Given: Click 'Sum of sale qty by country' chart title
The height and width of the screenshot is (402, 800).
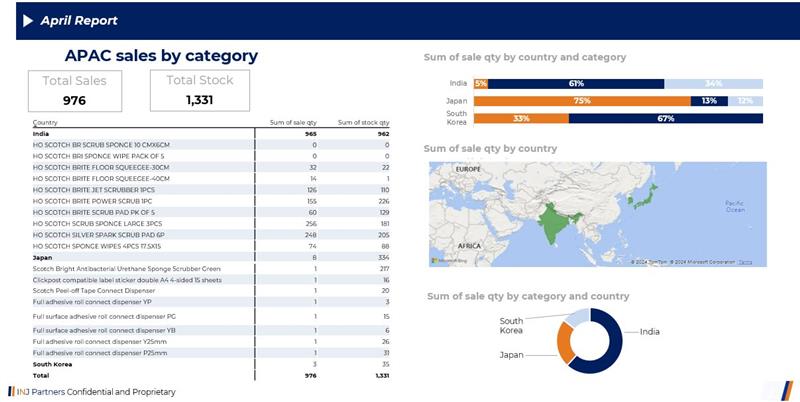Looking at the screenshot, I should click(x=490, y=148).
